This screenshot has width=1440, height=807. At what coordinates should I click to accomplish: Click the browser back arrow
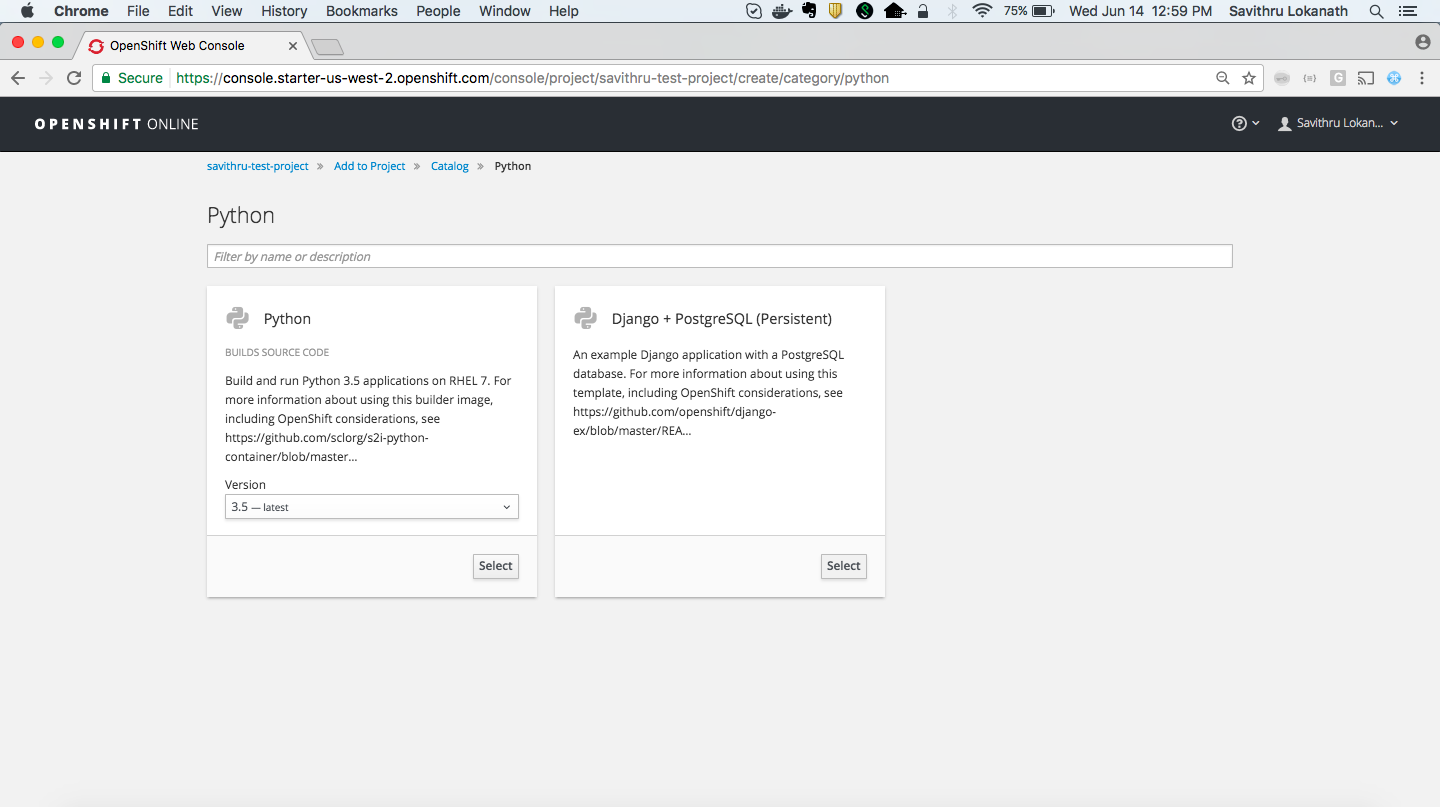click(18, 78)
